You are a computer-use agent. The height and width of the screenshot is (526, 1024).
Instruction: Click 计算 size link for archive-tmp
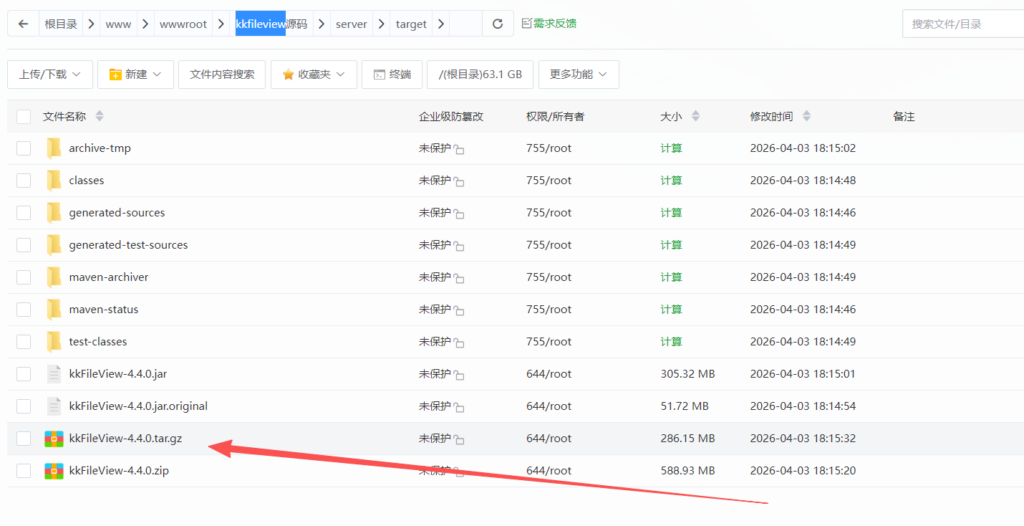[671, 148]
